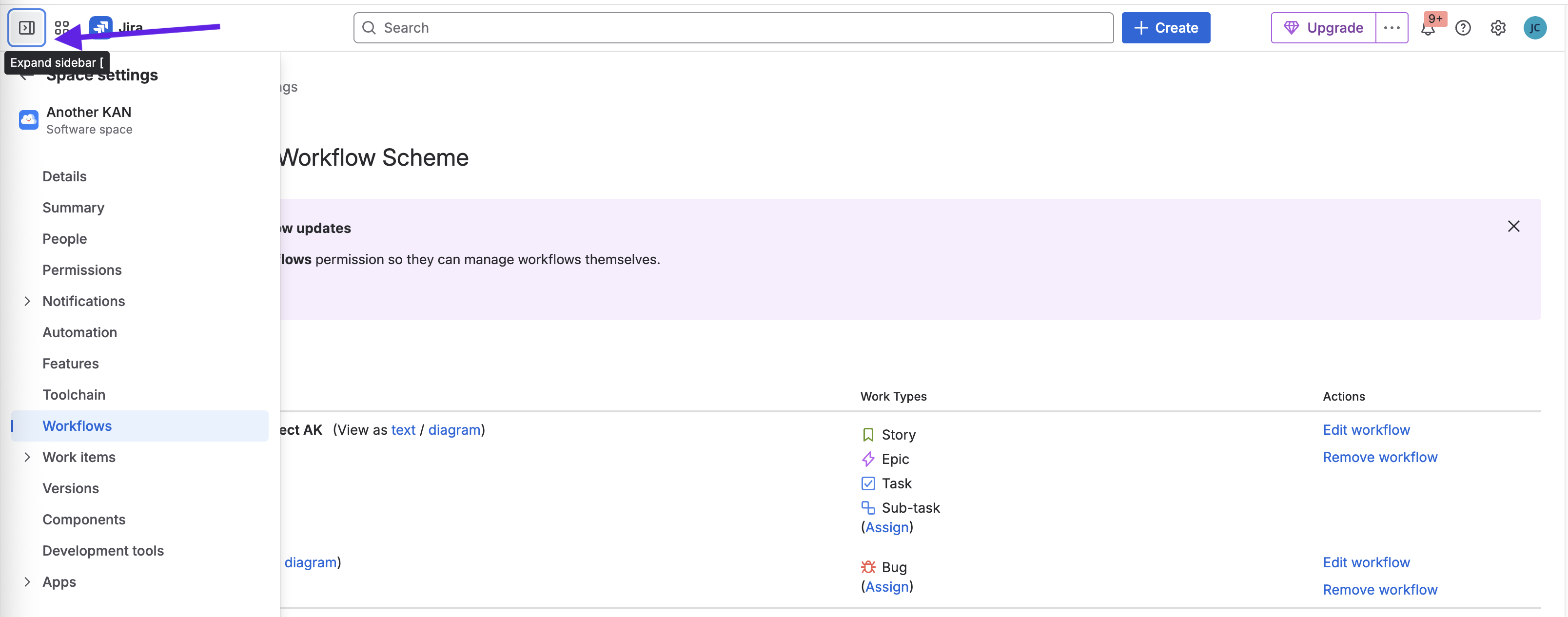Click the first Edit workflow link
The width and height of the screenshot is (1568, 617).
click(x=1366, y=429)
